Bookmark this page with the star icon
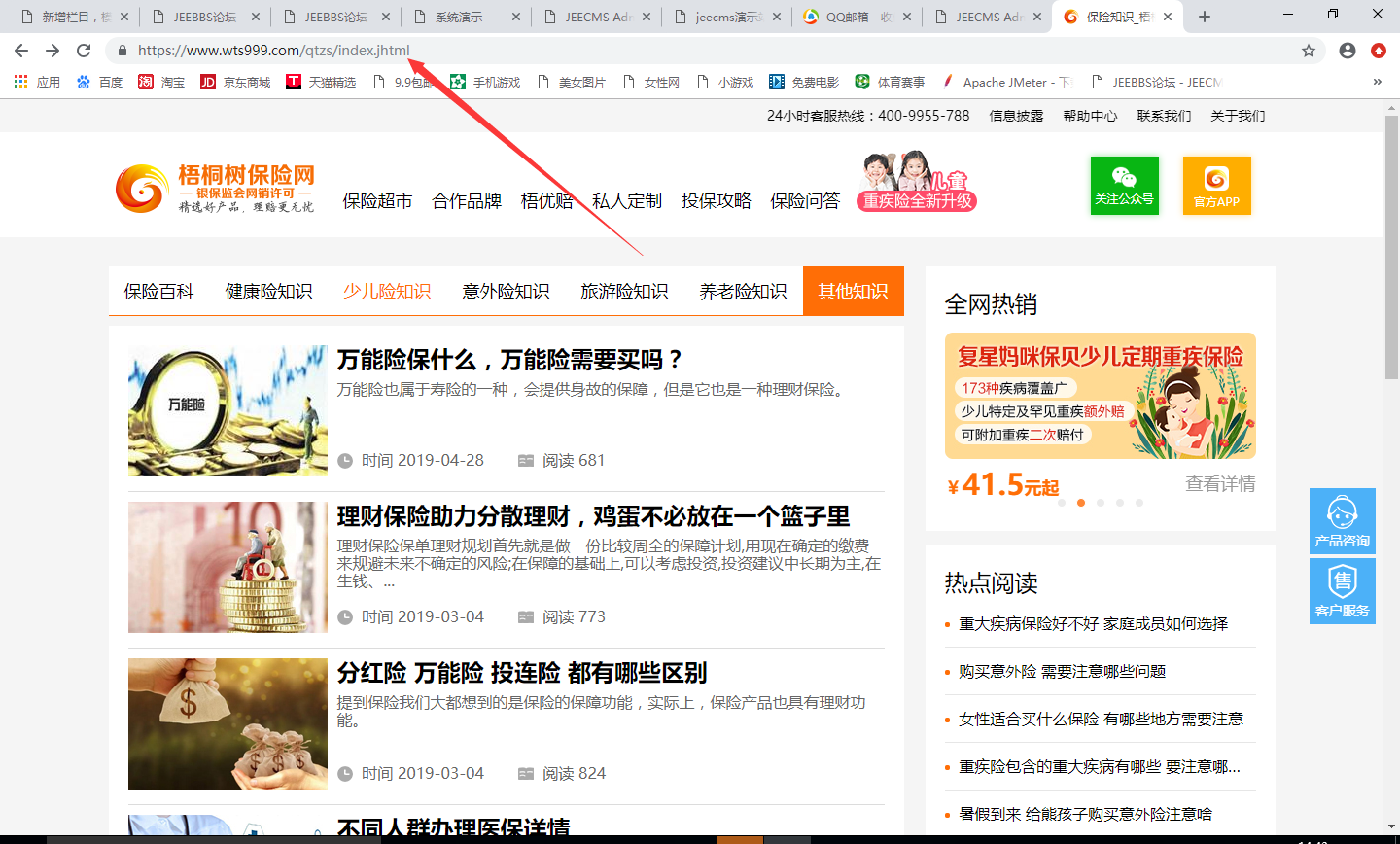The height and width of the screenshot is (844, 1400). click(1309, 51)
